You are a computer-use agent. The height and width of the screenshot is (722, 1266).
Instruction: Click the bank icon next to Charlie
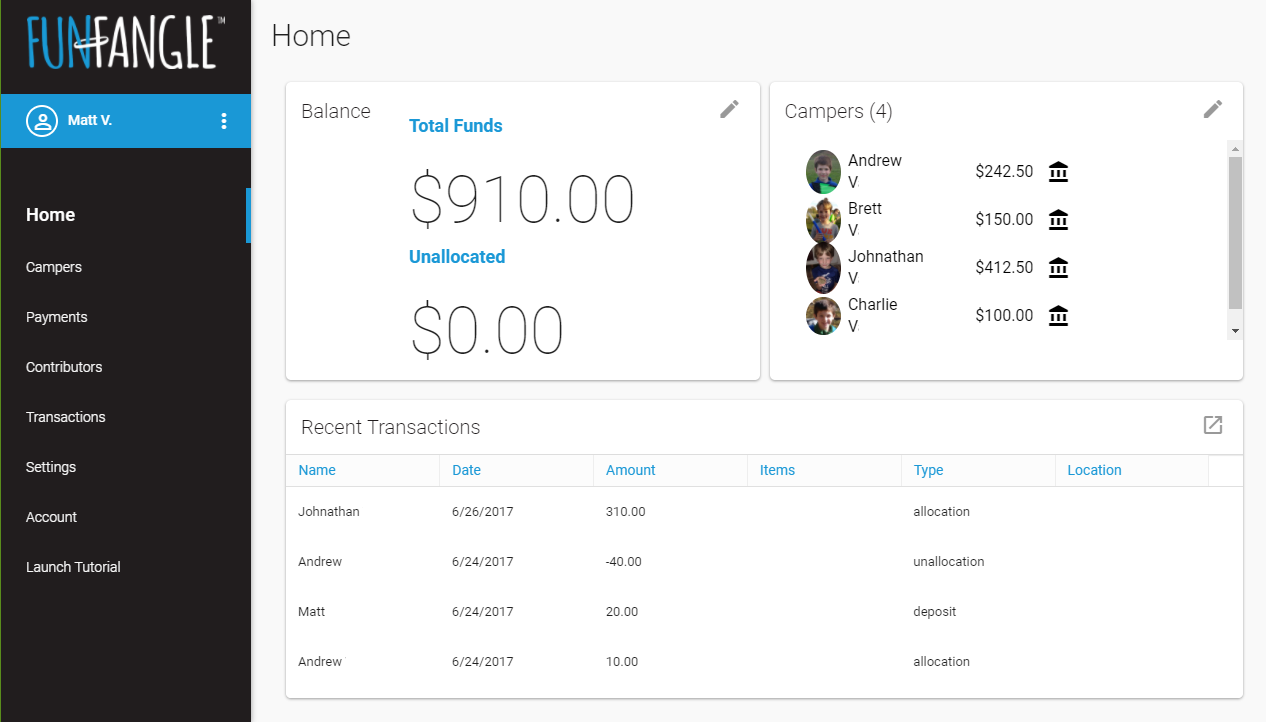click(1058, 316)
